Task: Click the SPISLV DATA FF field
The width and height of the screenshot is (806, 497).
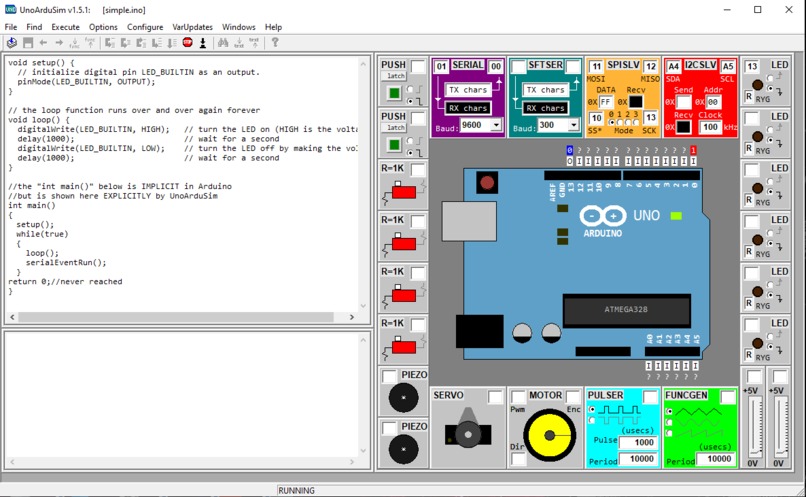Action: pyautogui.click(x=606, y=102)
